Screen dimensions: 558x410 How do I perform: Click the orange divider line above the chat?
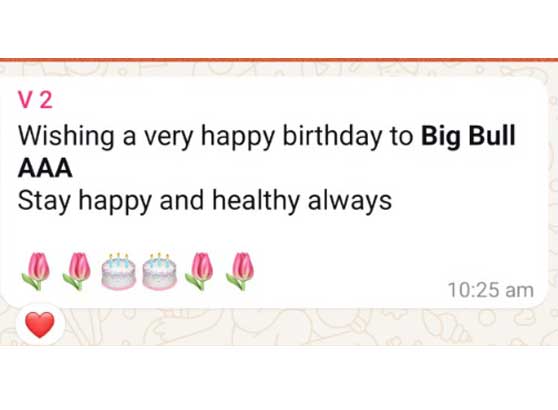pos(279,60)
